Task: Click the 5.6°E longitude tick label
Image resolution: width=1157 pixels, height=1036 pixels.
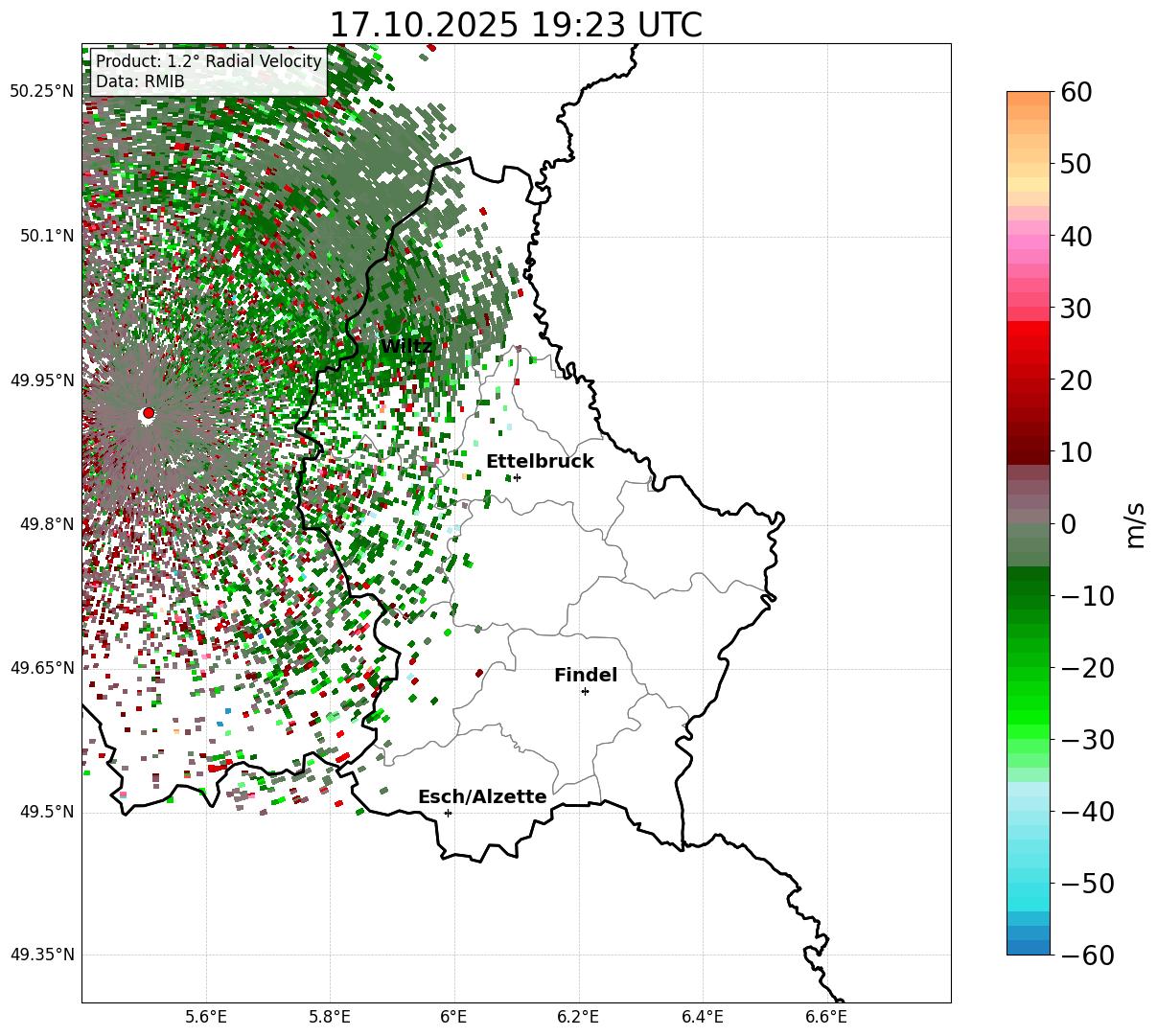Action: tap(205, 1017)
